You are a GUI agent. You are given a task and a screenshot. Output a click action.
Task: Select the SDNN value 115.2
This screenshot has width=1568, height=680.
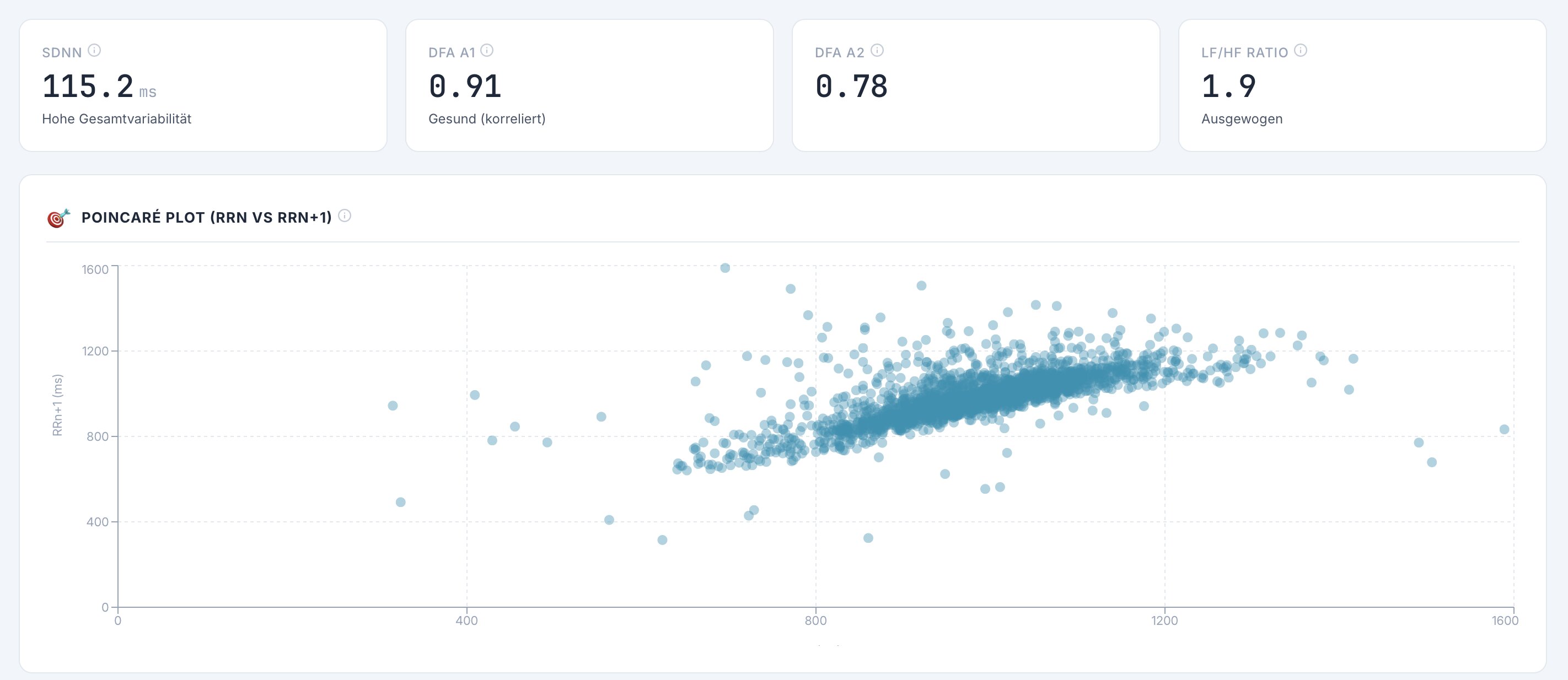point(88,86)
